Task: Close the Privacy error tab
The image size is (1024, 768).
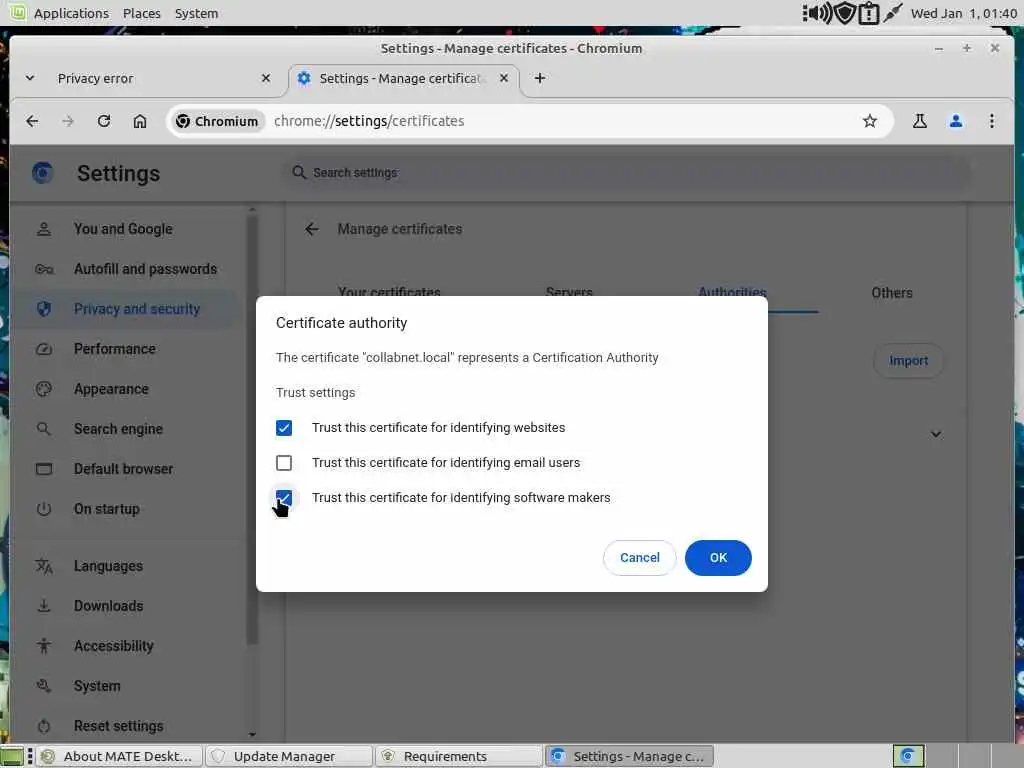Action: click(266, 78)
